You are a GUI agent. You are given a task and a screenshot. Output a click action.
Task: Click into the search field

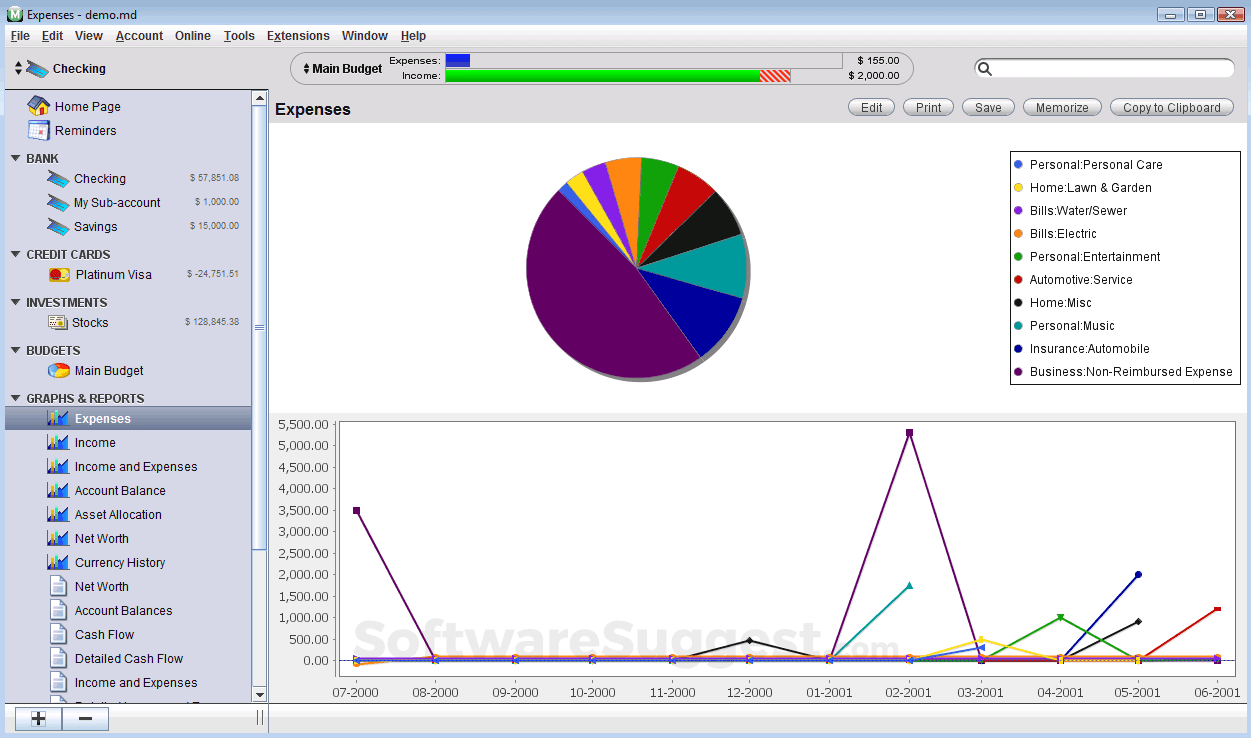tap(1112, 68)
